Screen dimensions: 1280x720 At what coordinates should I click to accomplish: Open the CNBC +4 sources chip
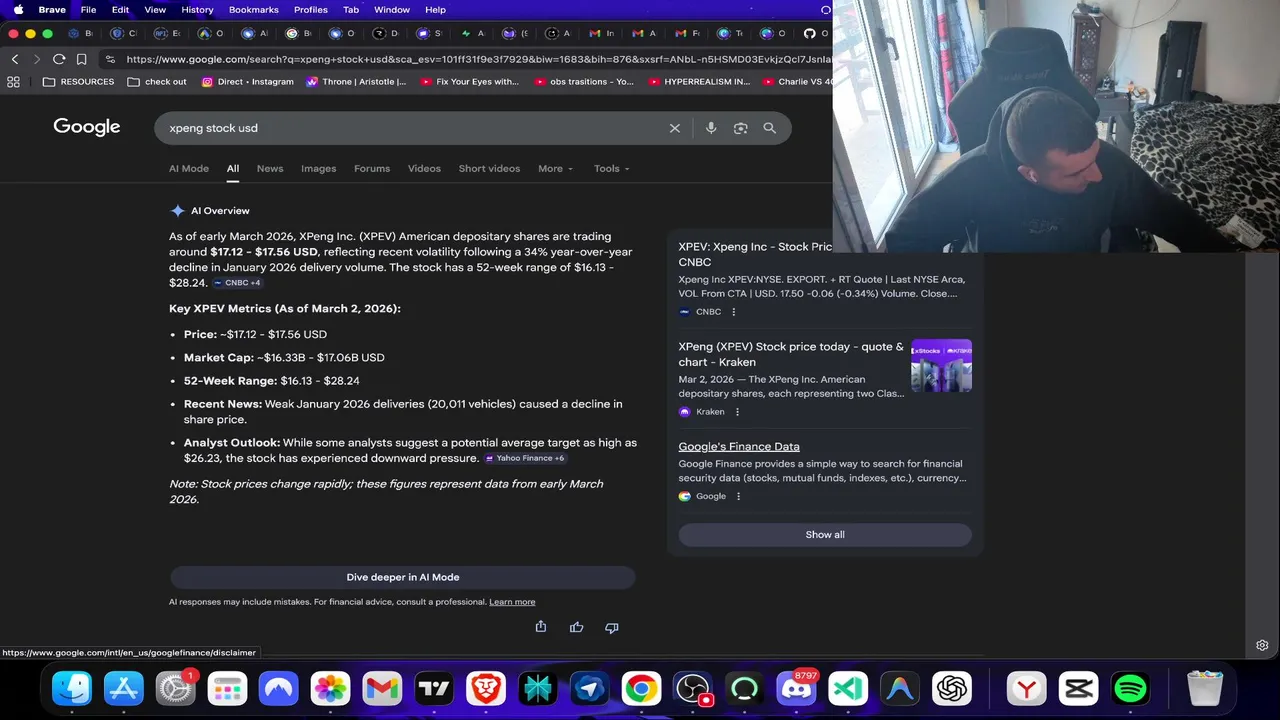pos(237,283)
